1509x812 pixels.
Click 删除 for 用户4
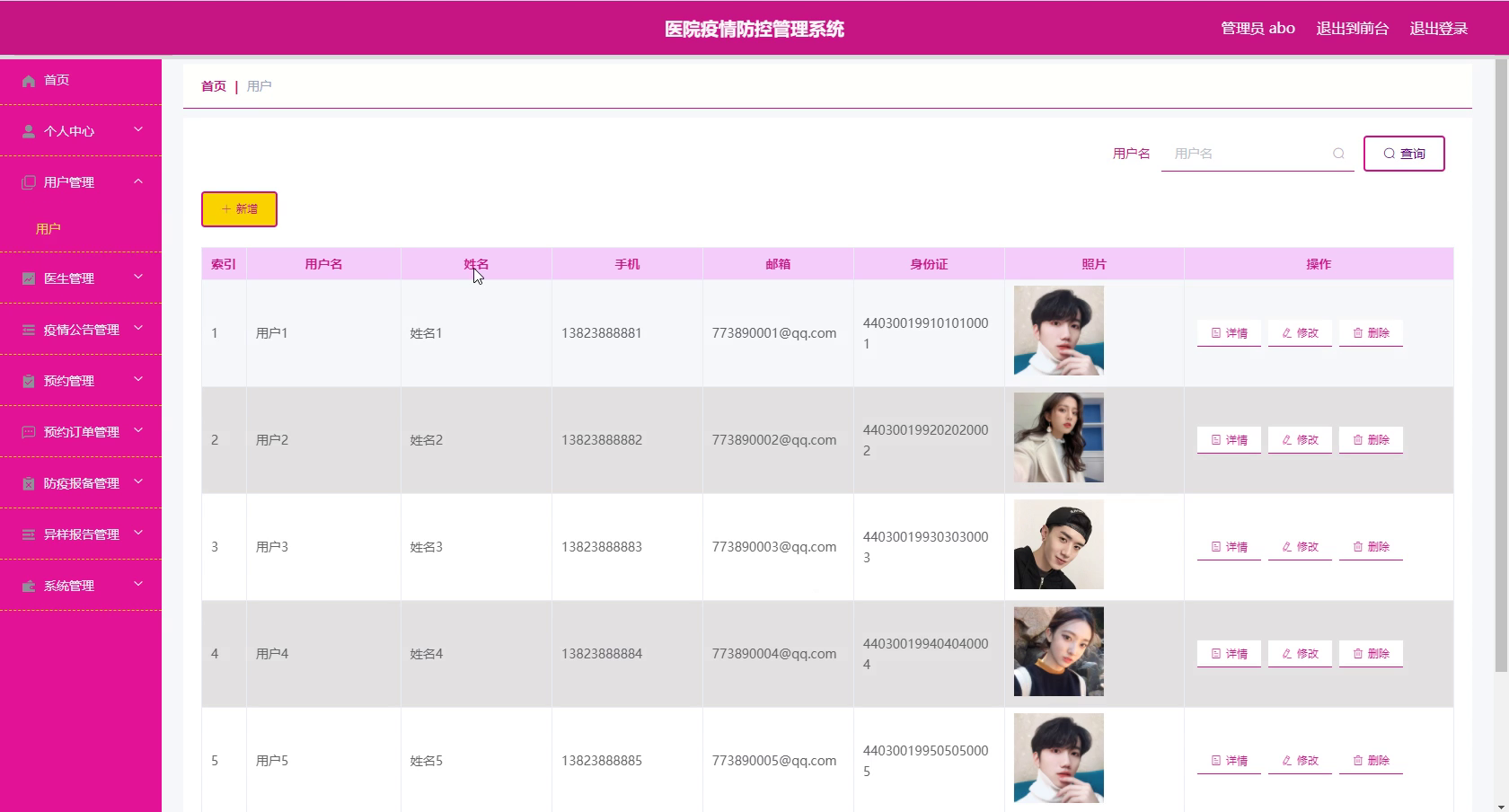click(1371, 654)
